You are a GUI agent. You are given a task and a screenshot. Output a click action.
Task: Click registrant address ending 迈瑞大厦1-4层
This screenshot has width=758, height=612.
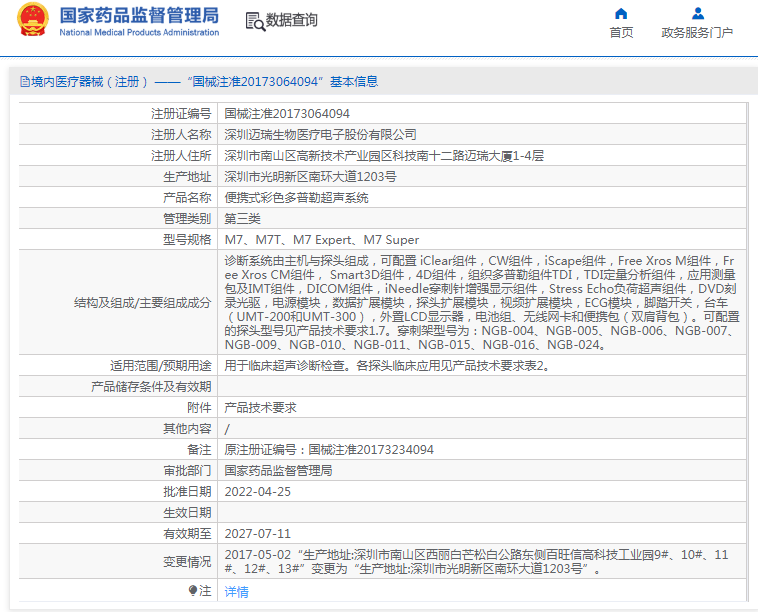click(x=384, y=156)
